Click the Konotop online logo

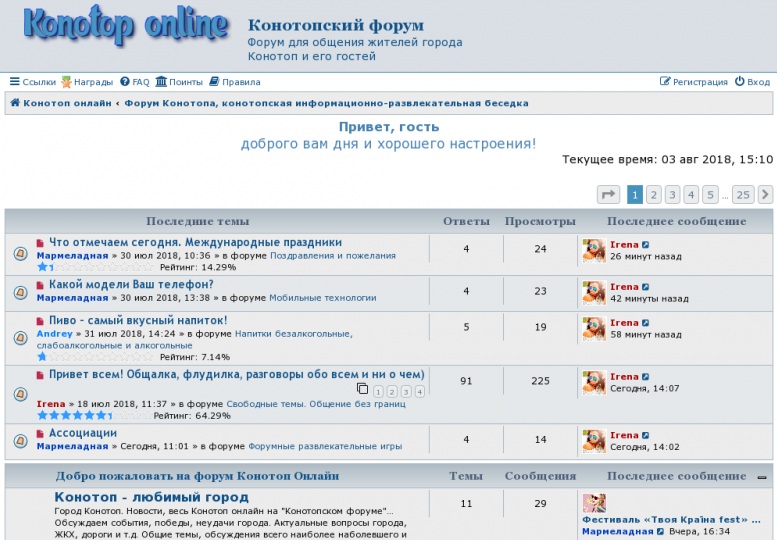125,28
